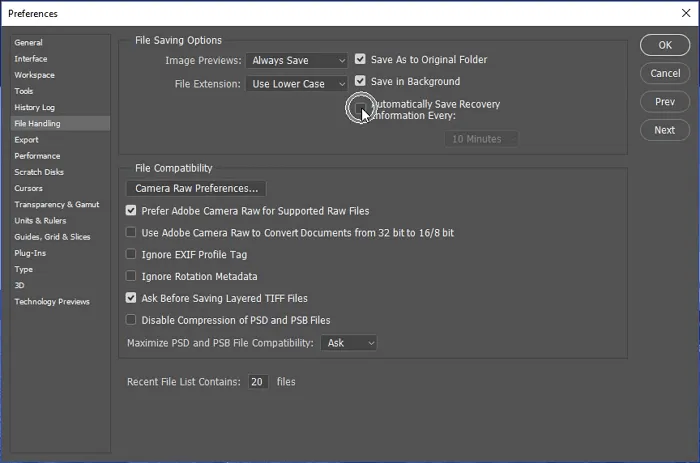Enable Ignore EXIF Profile Tag
The image size is (700, 463).
point(131,255)
